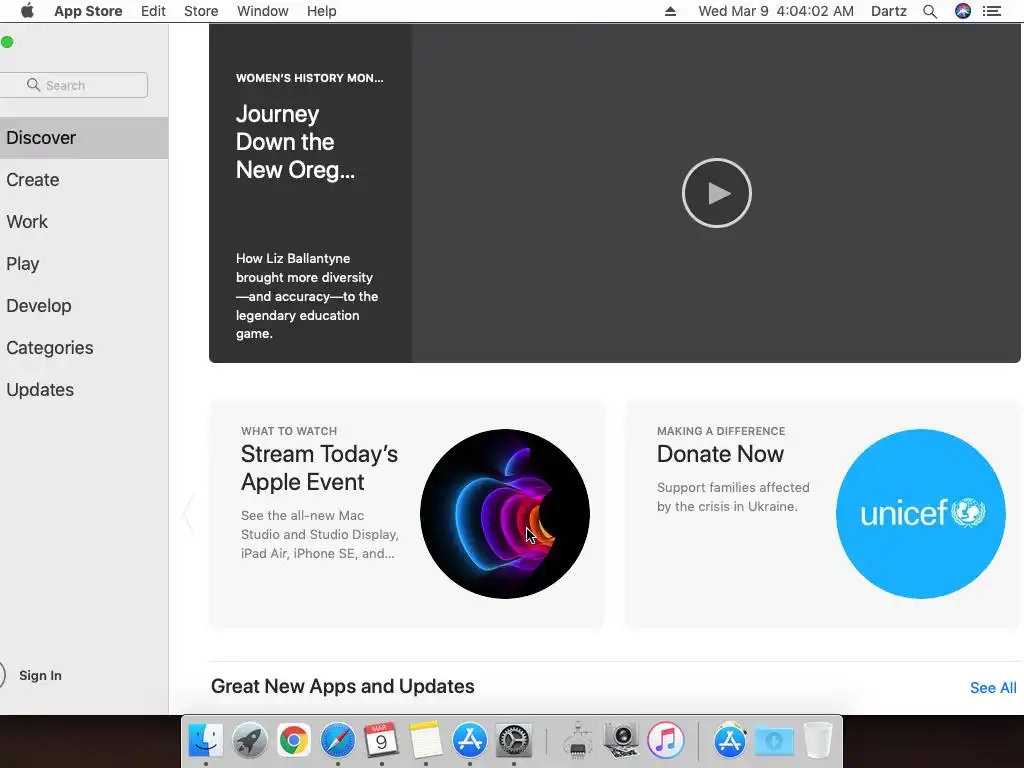Open System Information chip icon in Dock

[577, 740]
